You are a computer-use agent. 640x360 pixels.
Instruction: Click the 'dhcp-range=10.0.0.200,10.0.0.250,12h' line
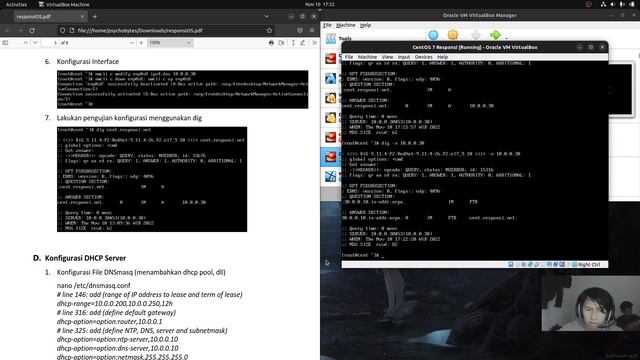[115, 303]
